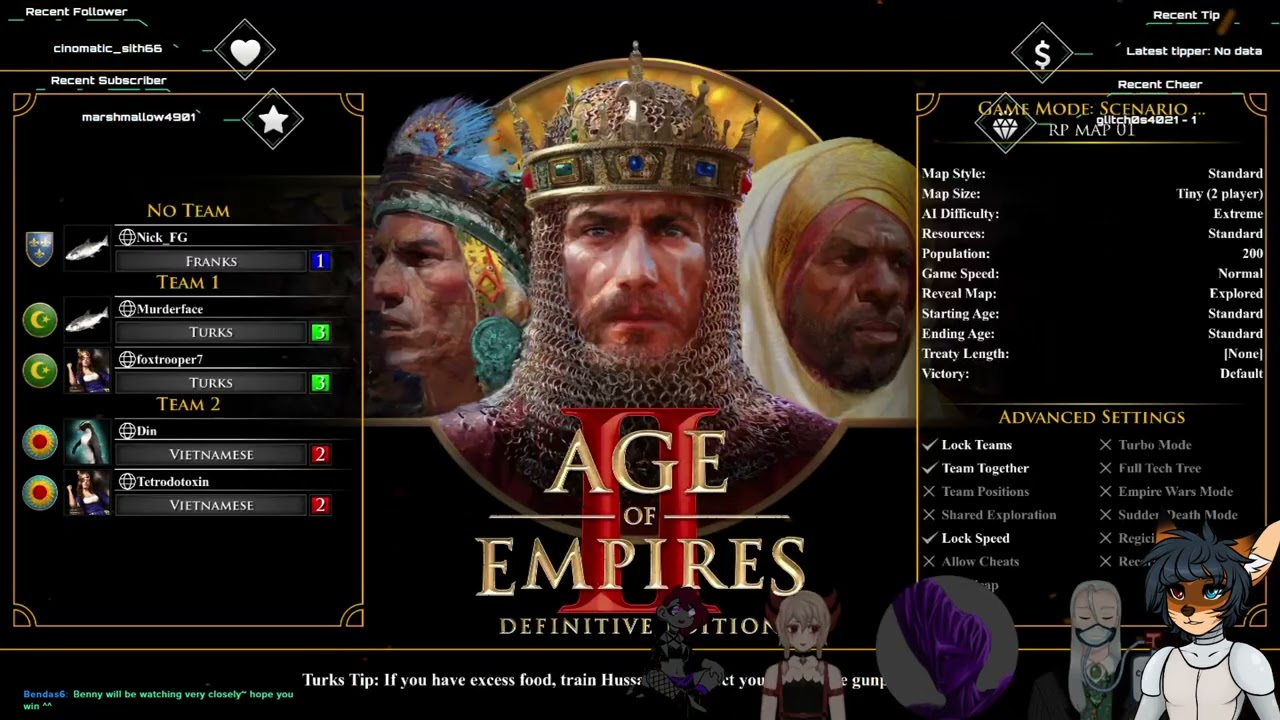The width and height of the screenshot is (1280, 720).
Task: Click the AI Difficulty value Extreme
Action: coord(1238,214)
